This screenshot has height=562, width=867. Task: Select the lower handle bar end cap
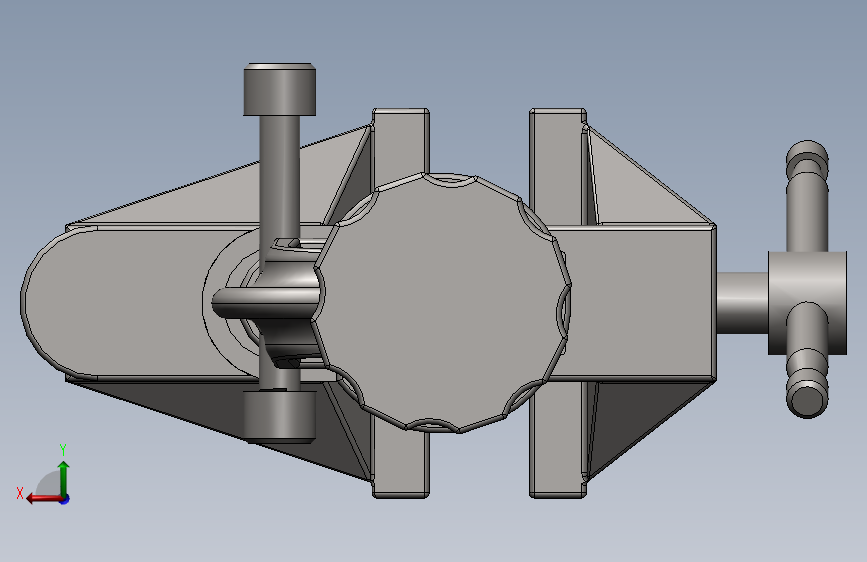pos(807,397)
